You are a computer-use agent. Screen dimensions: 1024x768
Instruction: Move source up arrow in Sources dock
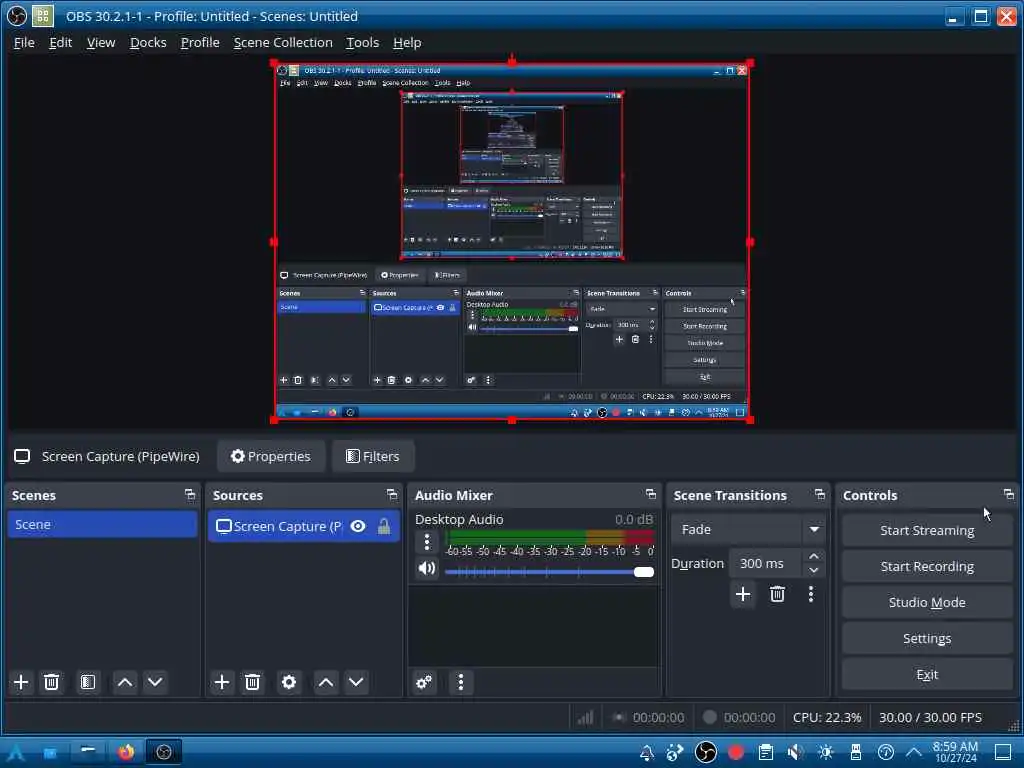click(x=325, y=682)
